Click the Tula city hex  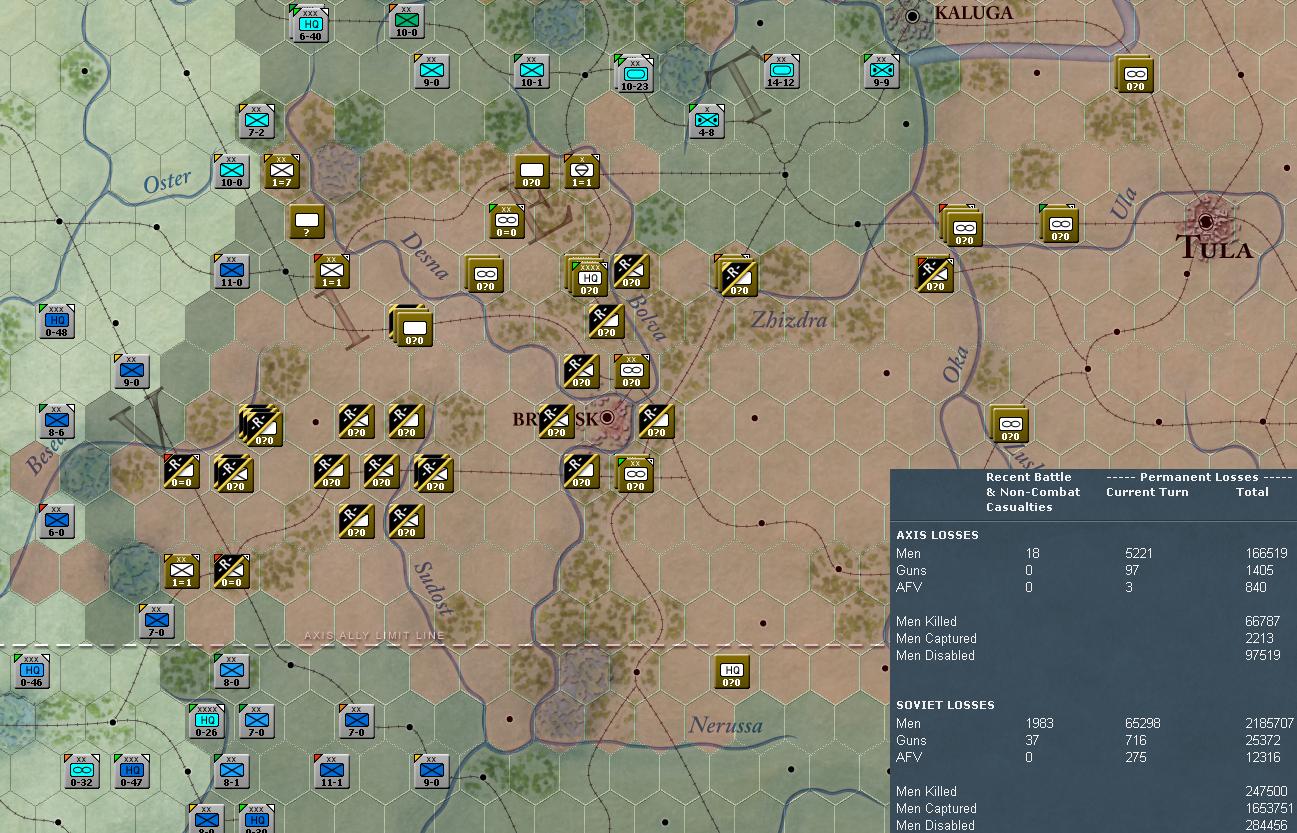point(1206,221)
